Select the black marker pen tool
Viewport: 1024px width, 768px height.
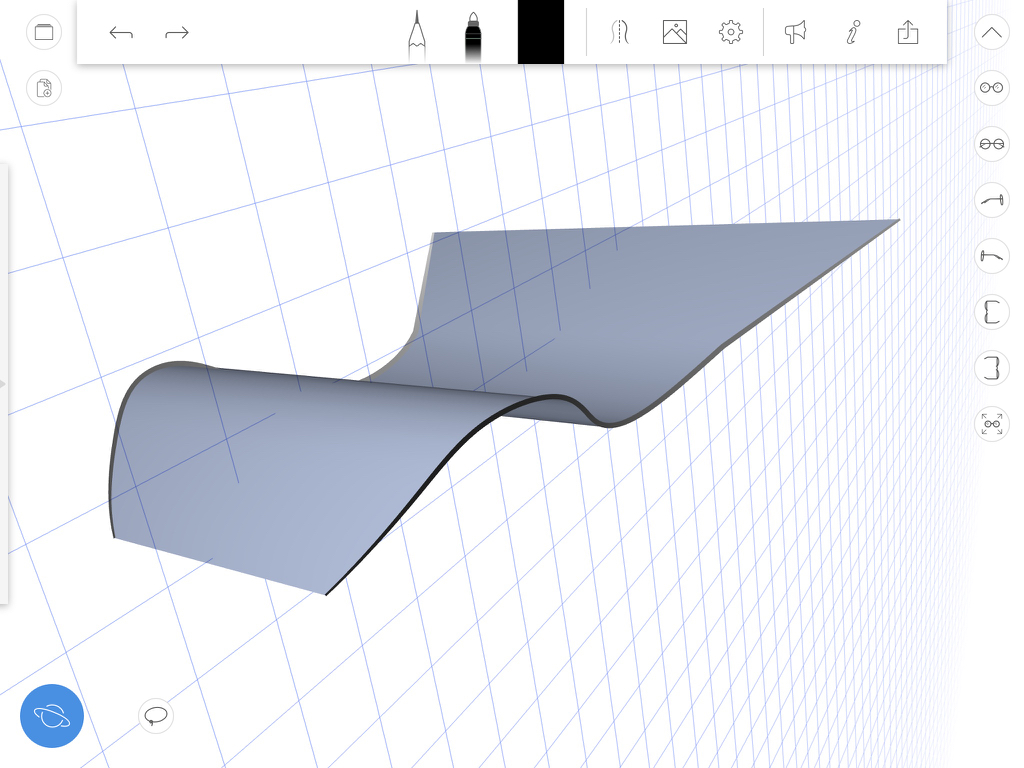point(473,34)
